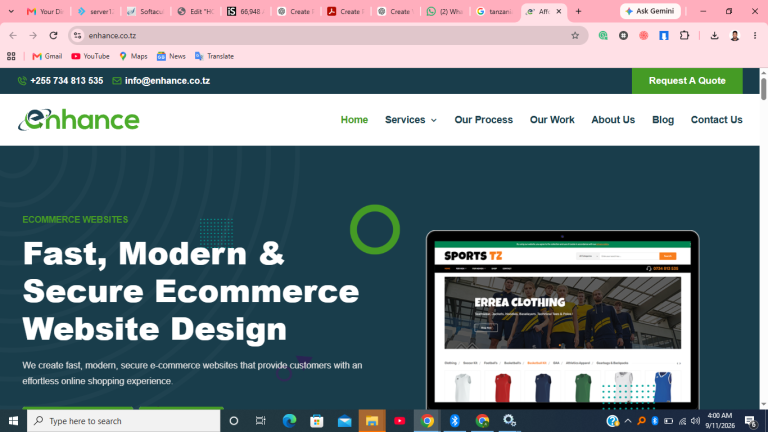Screen dimensions: 768x432
Task: Switch to the WhatsApp tab
Action: click(x=445, y=11)
